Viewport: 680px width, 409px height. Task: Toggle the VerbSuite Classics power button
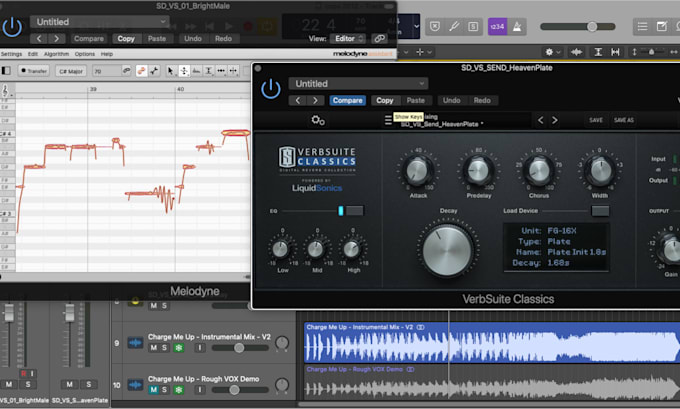click(x=271, y=88)
